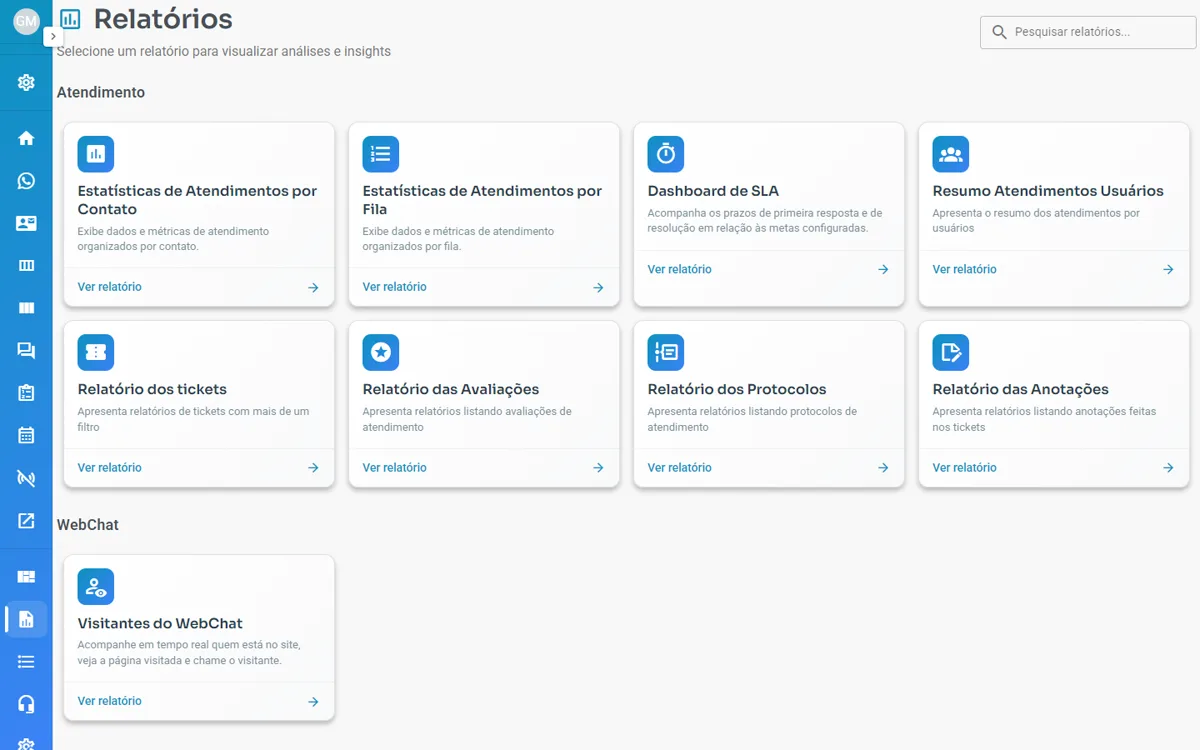
Task: Open Ver relatório for Estatísticas por Fila
Action: 395,287
